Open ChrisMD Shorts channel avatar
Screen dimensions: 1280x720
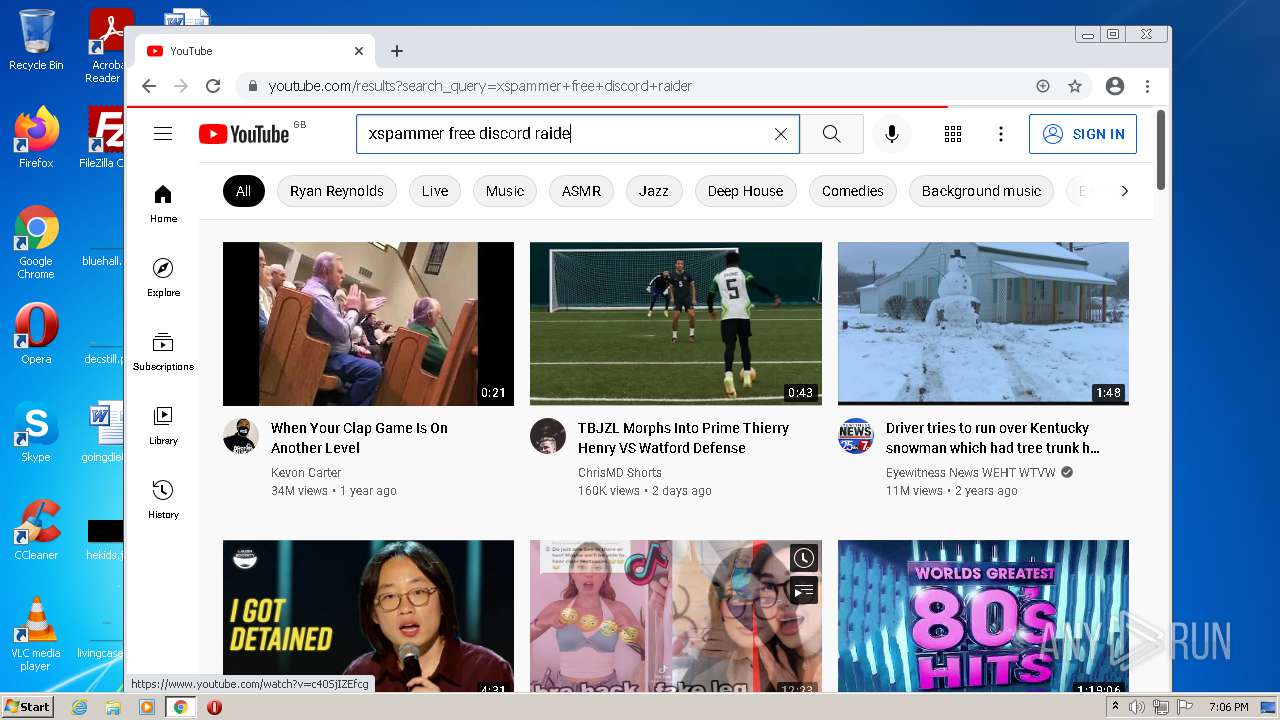[548, 436]
